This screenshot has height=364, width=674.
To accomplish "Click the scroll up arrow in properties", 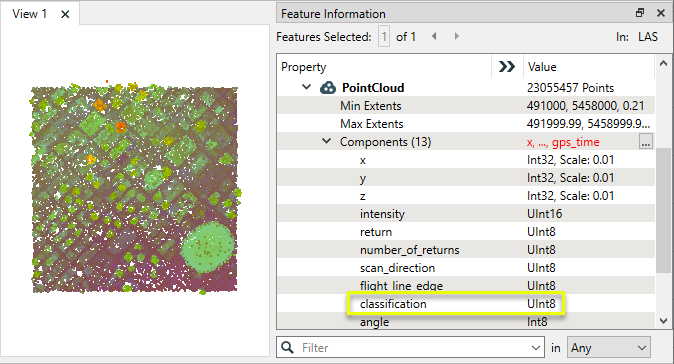I will click(x=663, y=64).
